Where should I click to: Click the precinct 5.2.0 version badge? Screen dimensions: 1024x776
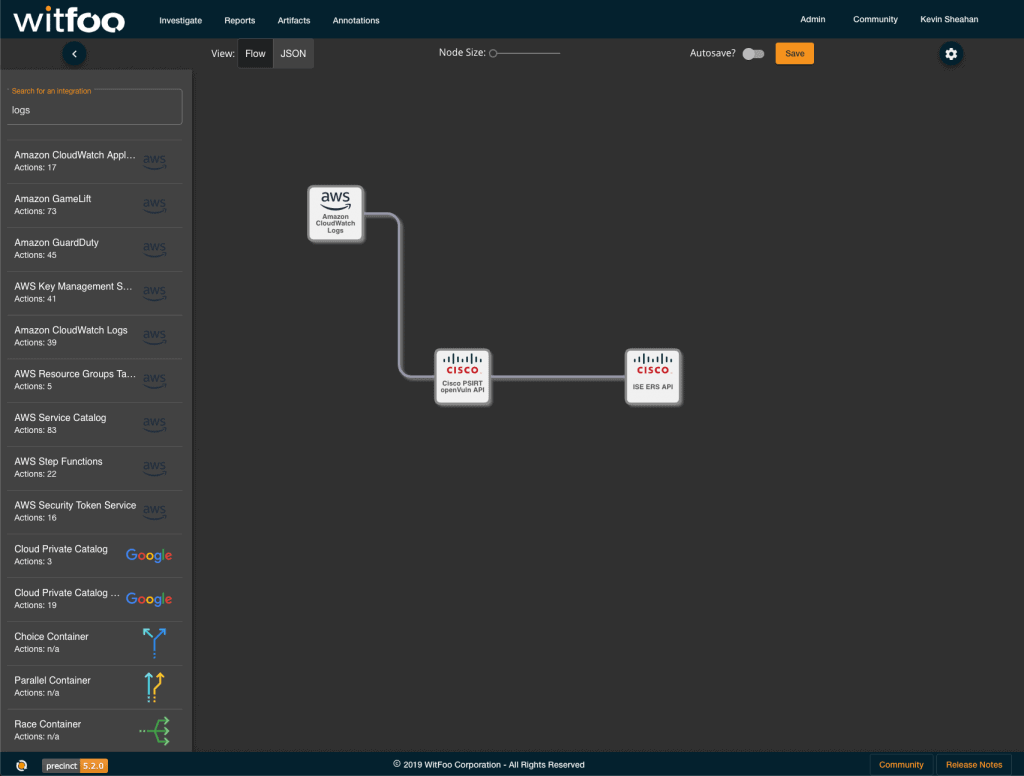tap(75, 766)
